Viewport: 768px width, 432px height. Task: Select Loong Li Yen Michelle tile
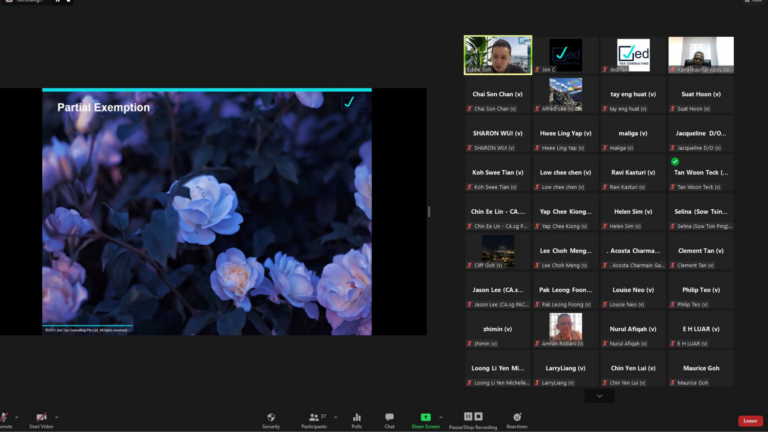click(x=498, y=368)
